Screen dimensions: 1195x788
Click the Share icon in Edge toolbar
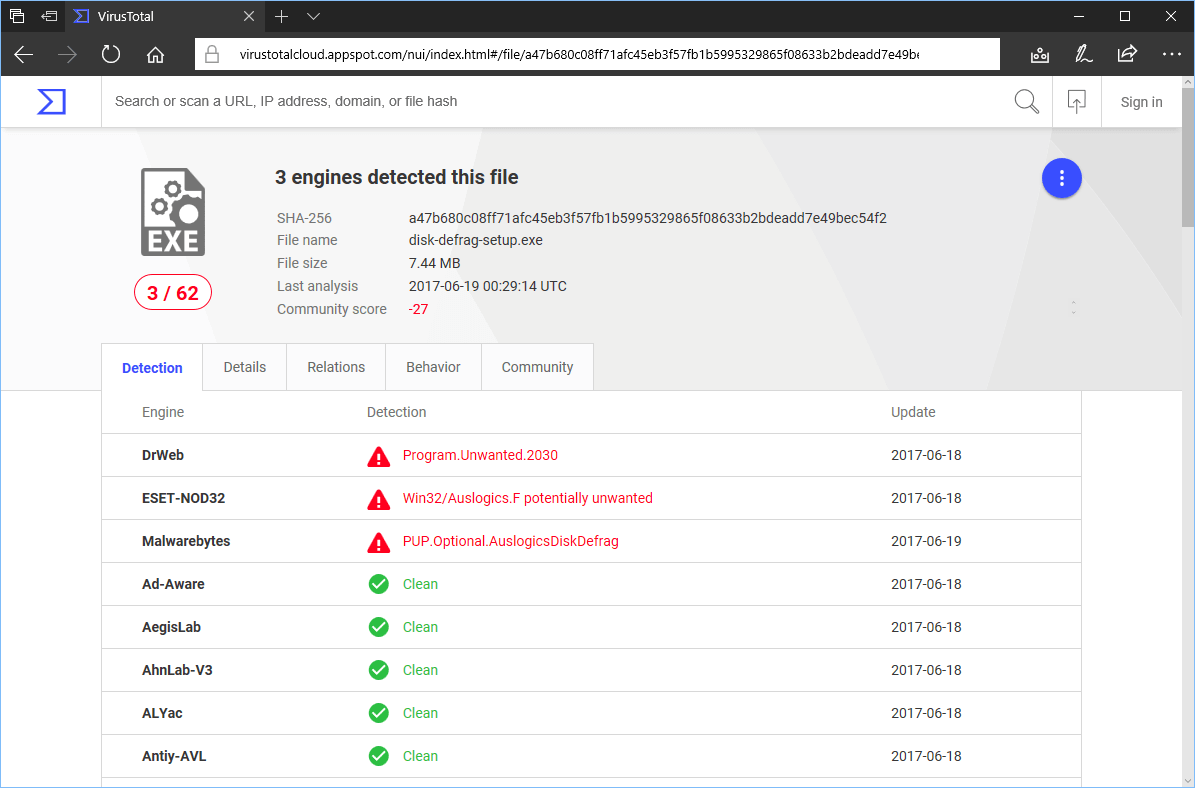(x=1127, y=54)
